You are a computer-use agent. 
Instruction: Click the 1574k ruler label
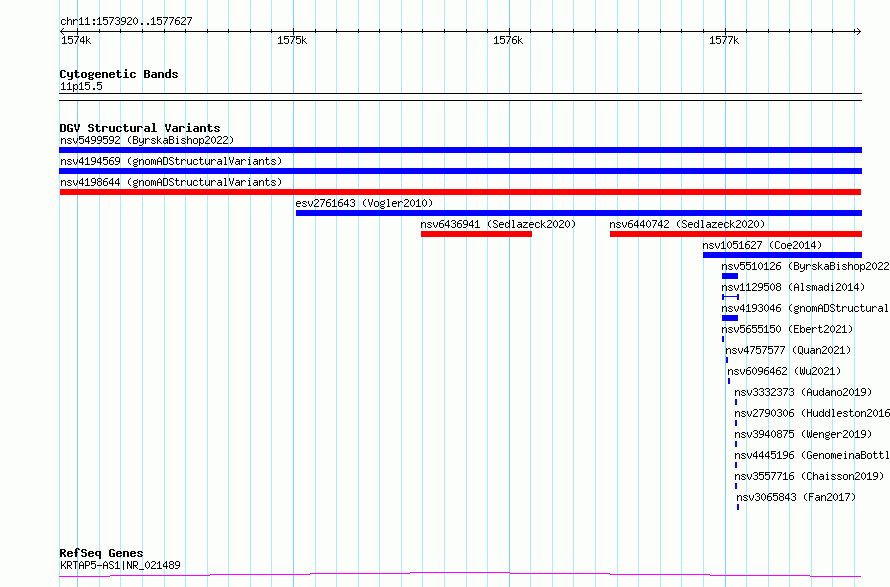tap(76, 40)
